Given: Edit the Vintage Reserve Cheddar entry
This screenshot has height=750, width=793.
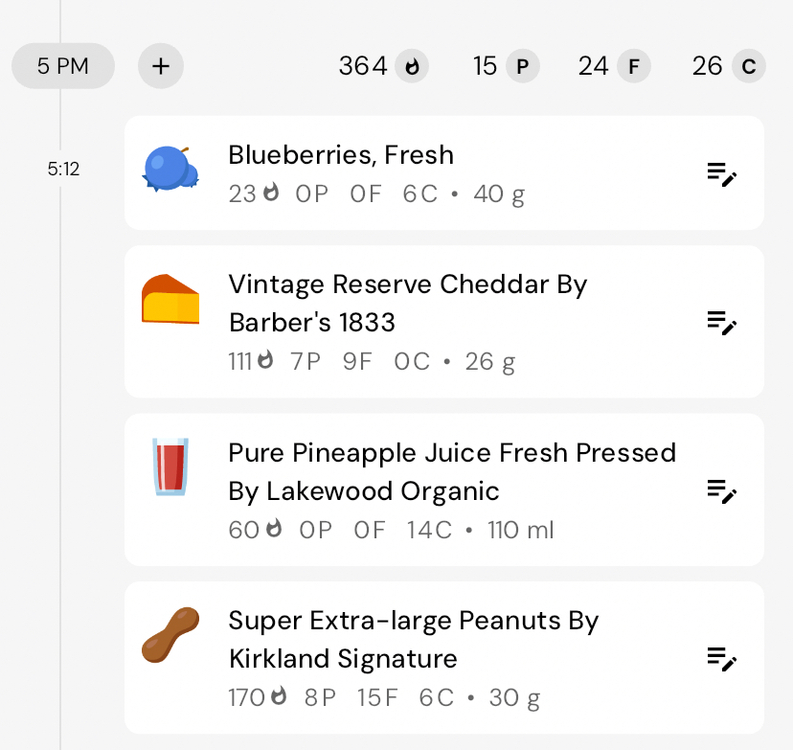Looking at the screenshot, I should pos(721,322).
